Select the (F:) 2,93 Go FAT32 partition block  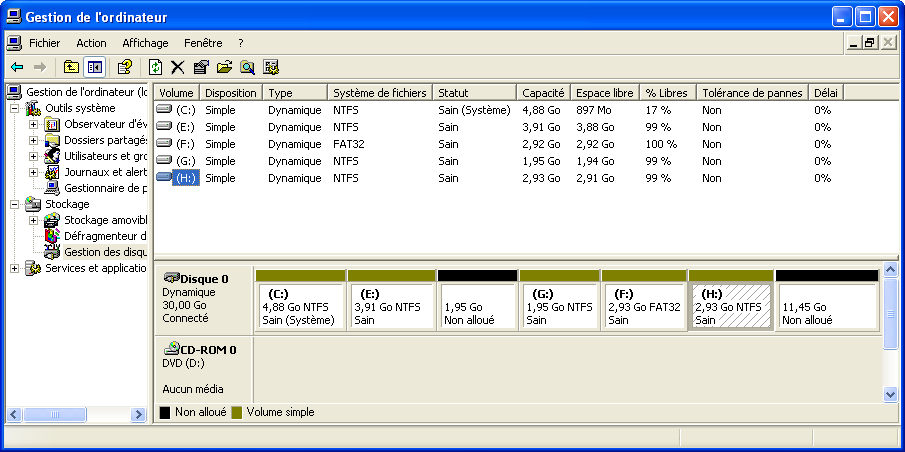pos(644,300)
